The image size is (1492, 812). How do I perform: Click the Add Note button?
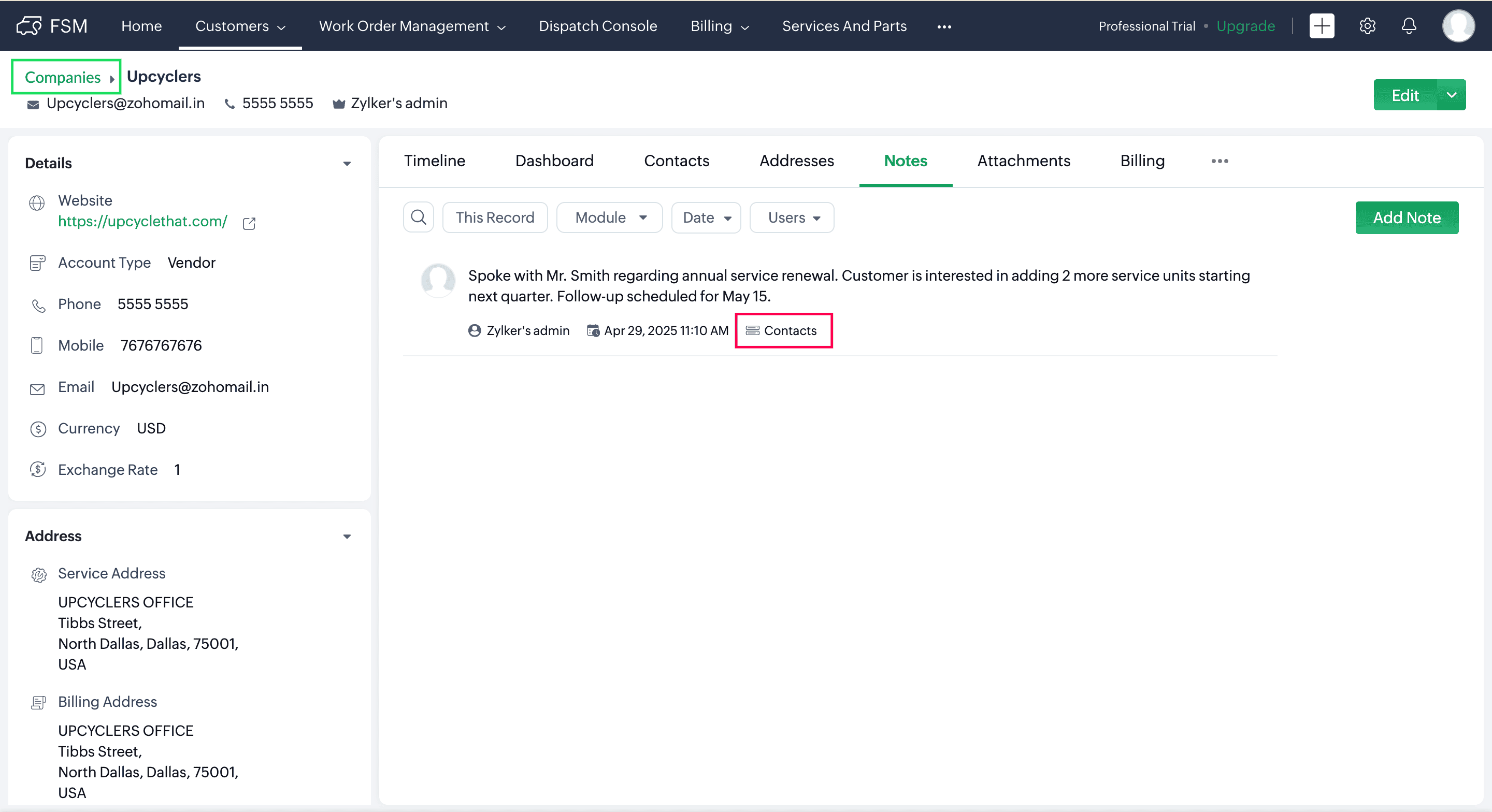point(1407,218)
